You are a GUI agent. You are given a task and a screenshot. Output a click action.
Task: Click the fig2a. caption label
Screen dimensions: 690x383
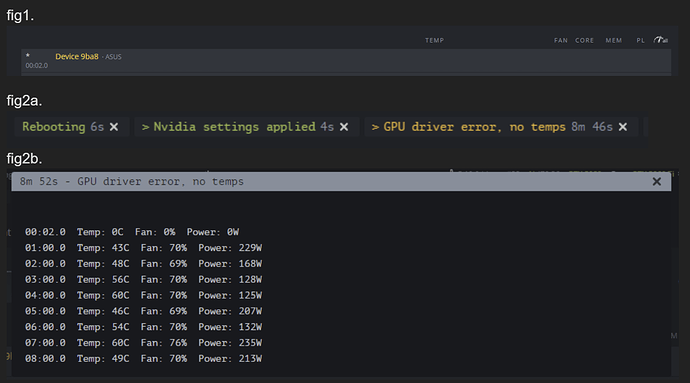[x=24, y=101]
